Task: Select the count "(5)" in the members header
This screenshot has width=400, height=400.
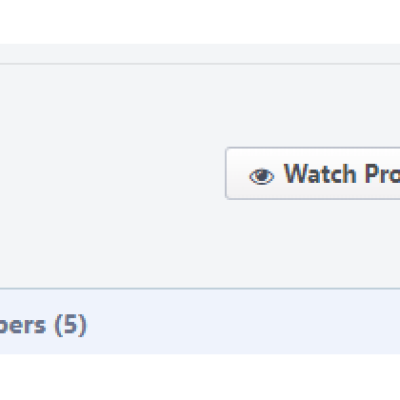Action: pos(70,325)
